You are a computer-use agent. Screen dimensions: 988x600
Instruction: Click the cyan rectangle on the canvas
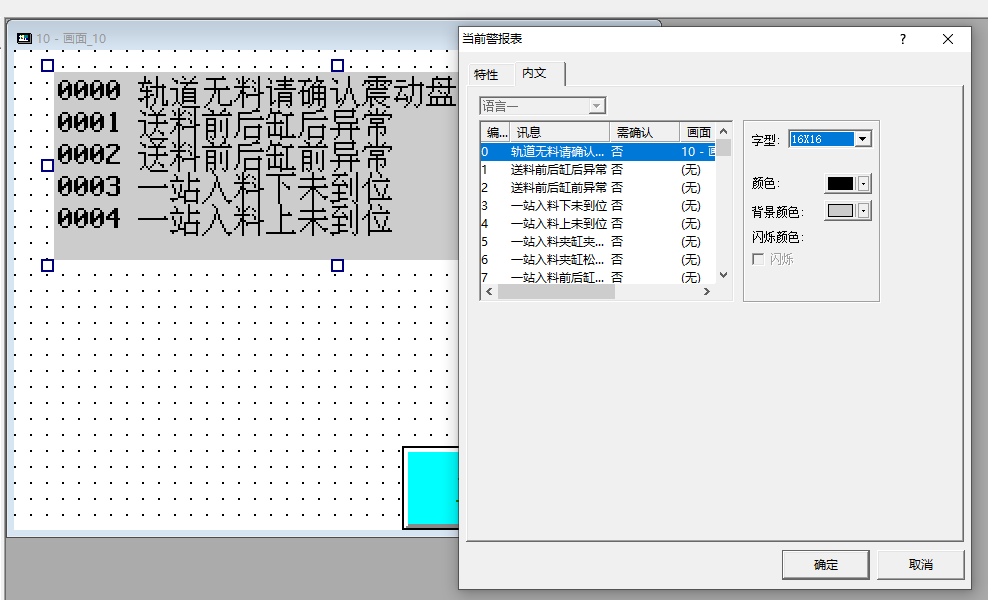(431, 487)
